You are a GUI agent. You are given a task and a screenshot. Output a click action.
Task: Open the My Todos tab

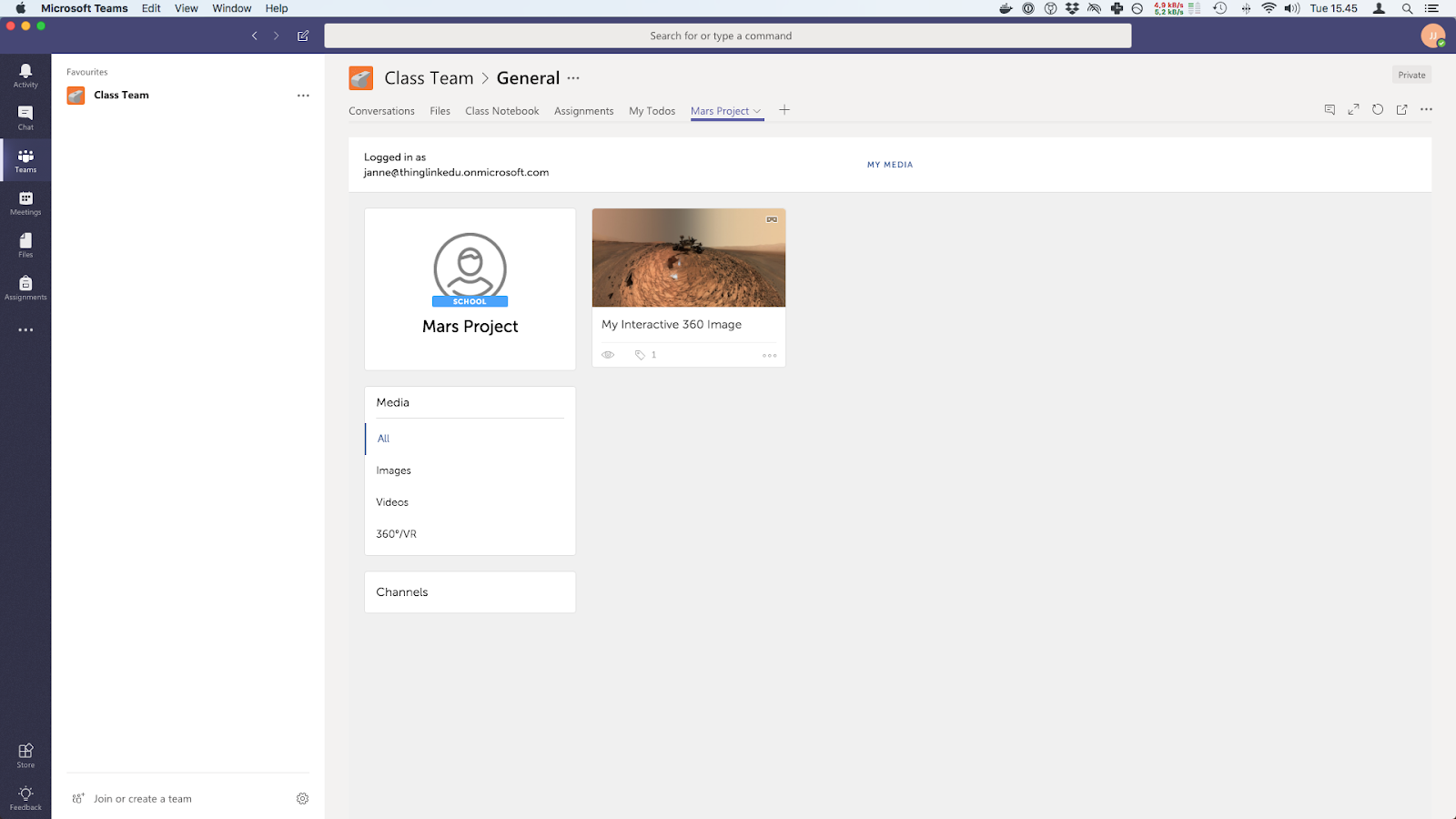(x=652, y=111)
